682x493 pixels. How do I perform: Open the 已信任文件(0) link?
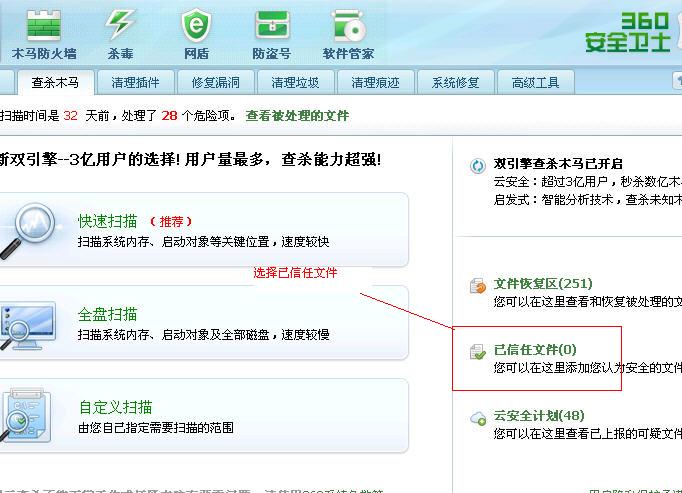pos(535,349)
